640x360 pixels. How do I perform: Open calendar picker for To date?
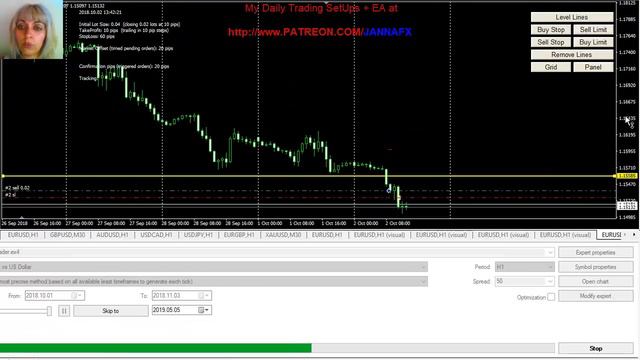(204, 296)
